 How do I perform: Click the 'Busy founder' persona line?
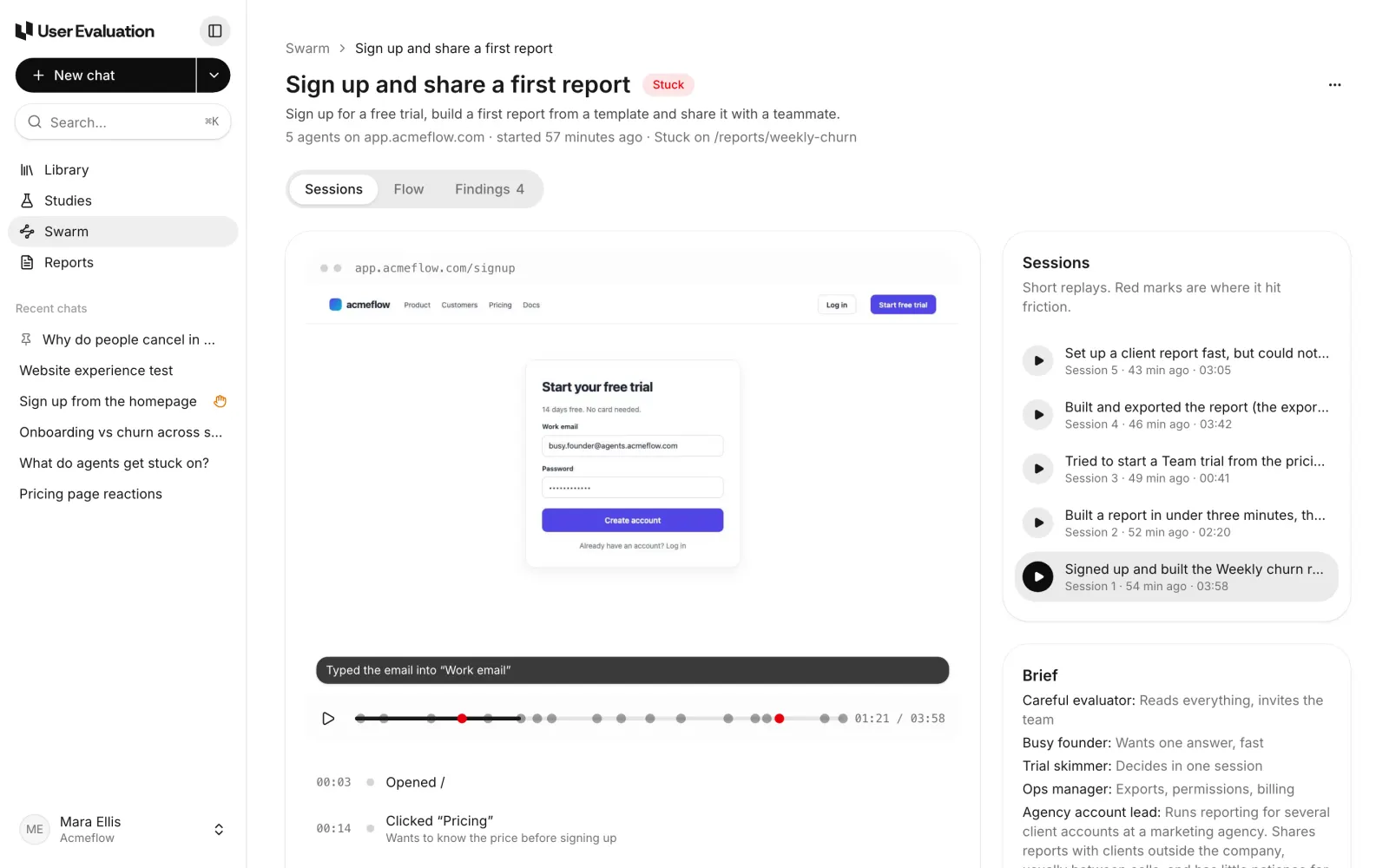[1142, 743]
